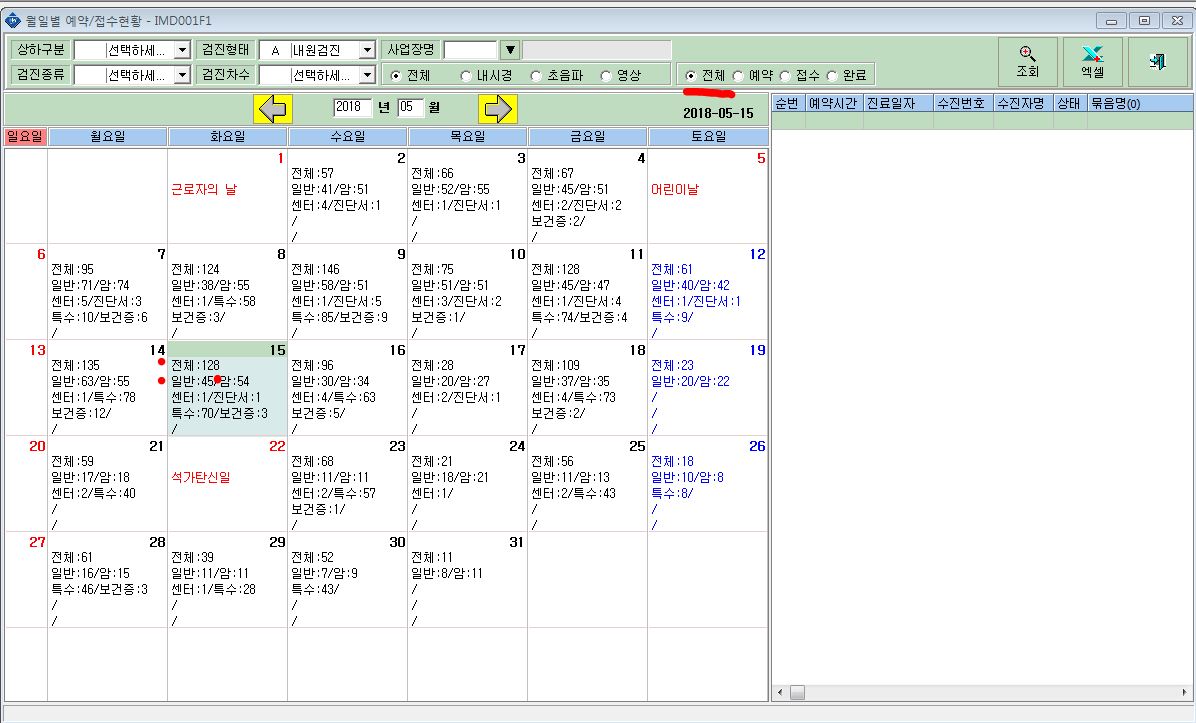Click the 조회 search magnifier button
Screen dimensions: 1196x723
(x=1027, y=62)
